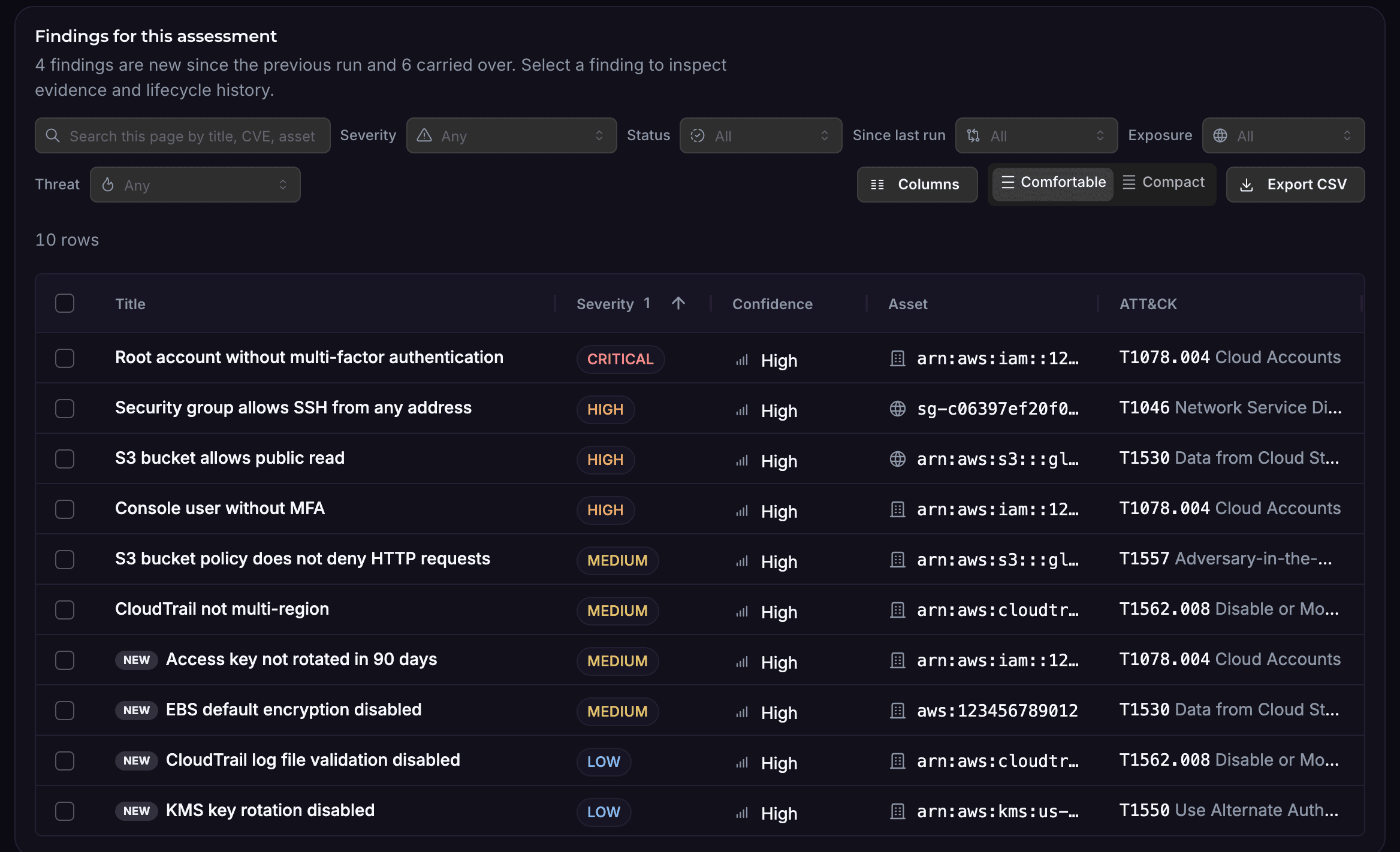Click the CRITICAL severity badge
Image resolution: width=1400 pixels, height=852 pixels.
pyautogui.click(x=620, y=359)
